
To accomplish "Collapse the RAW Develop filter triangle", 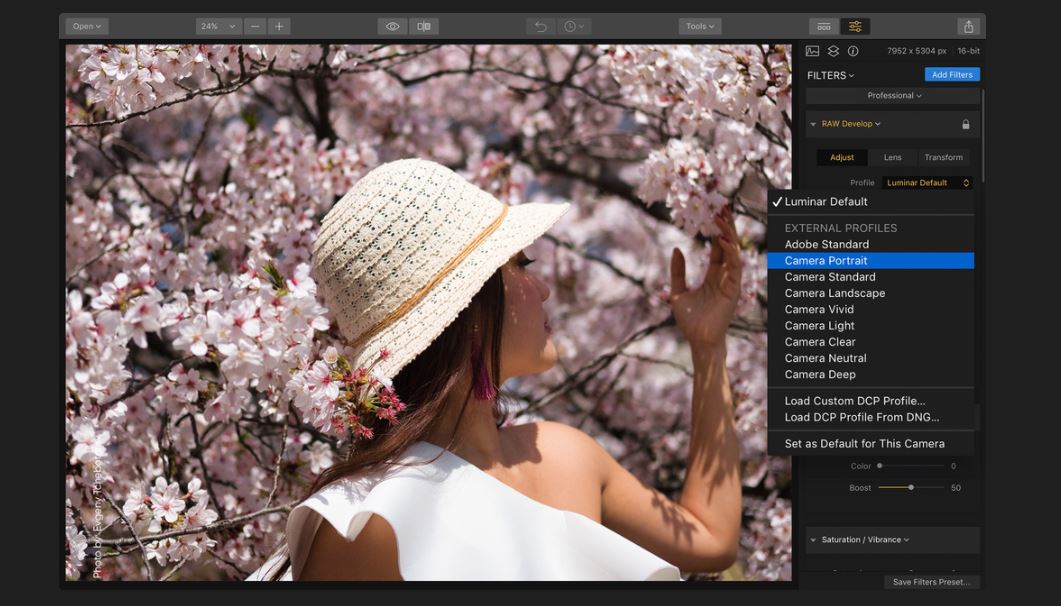I will 813,124.
